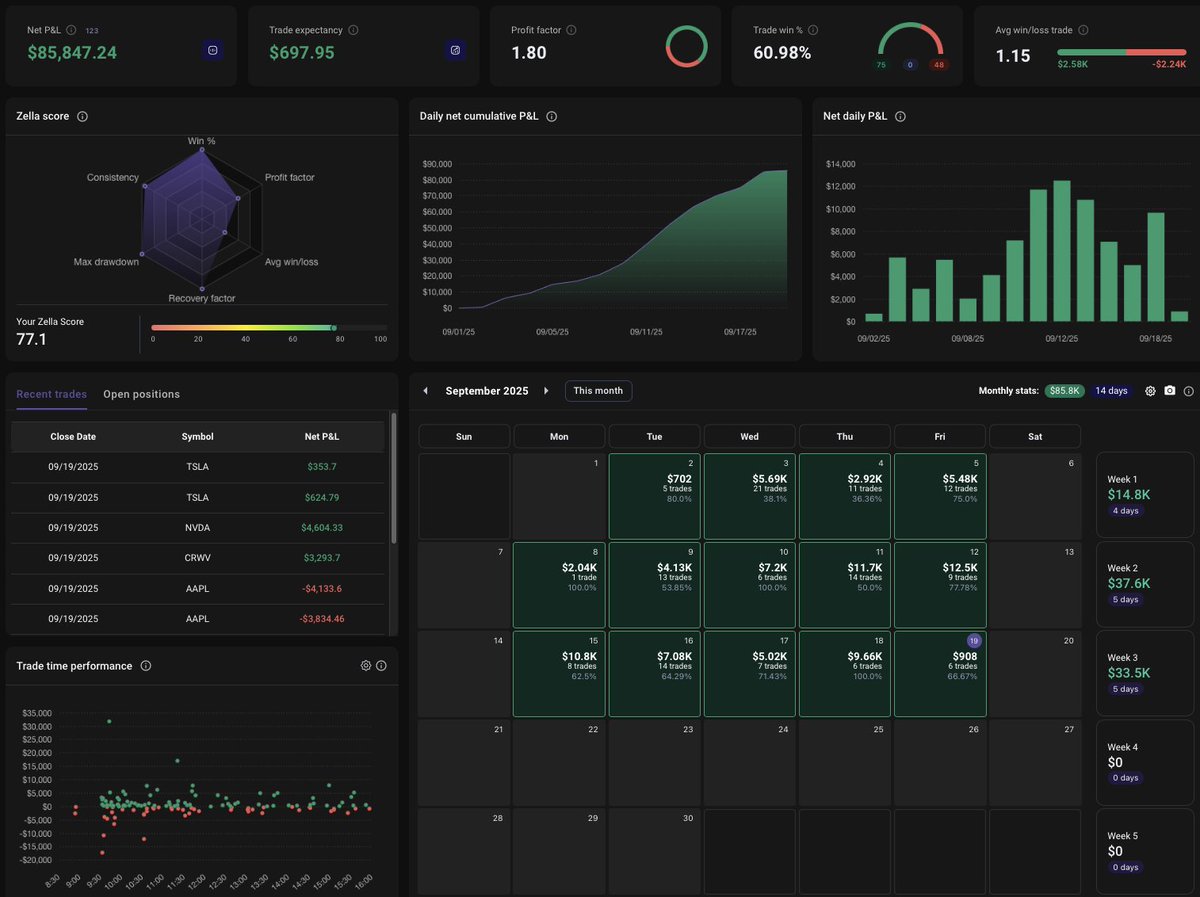Click the Week 2 summary card
The width and height of the screenshot is (1200, 897).
(x=1145, y=584)
